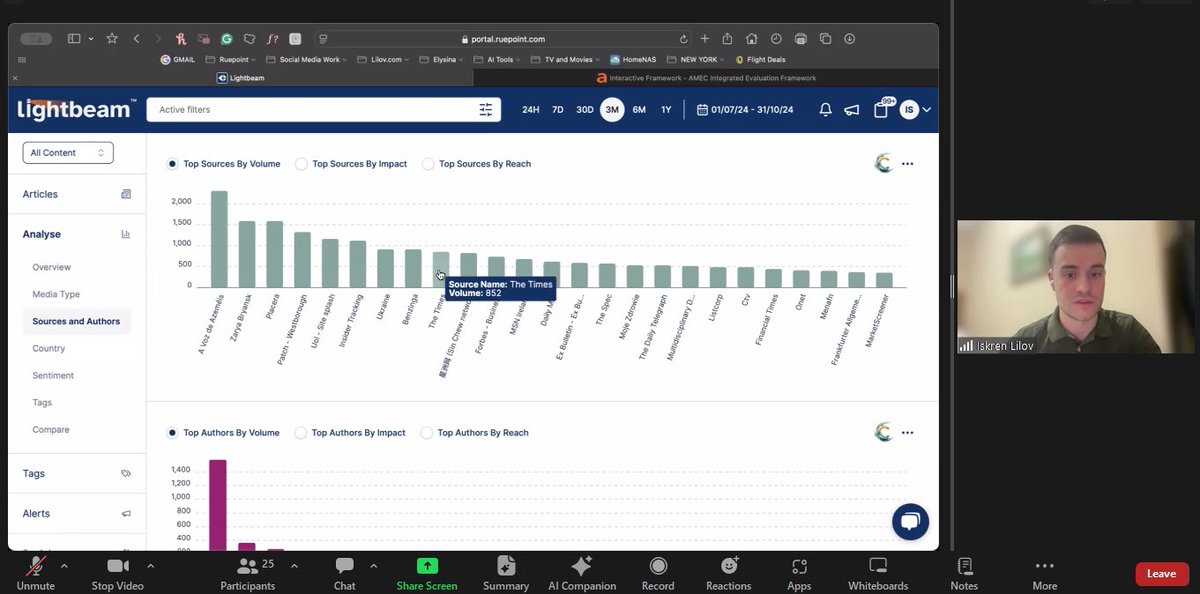Open Zoom Participants panel
This screenshot has height=594, width=1200.
point(248,573)
